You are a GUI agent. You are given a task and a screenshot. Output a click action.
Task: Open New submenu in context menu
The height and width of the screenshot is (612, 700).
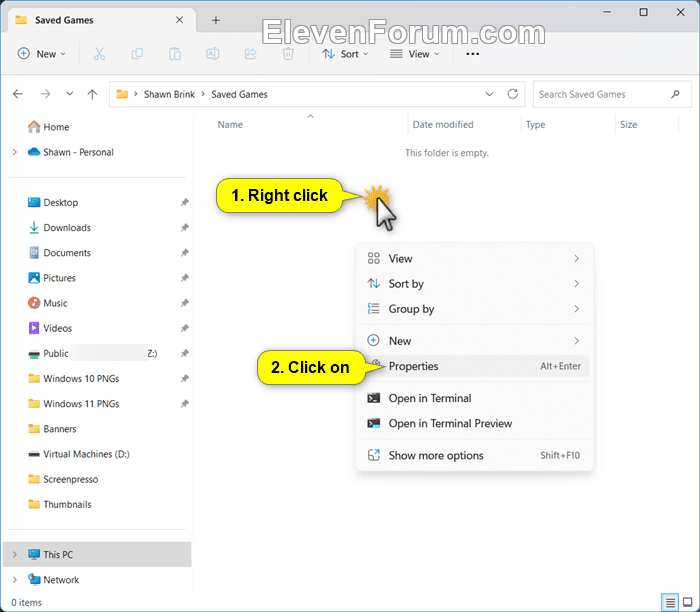click(x=474, y=341)
